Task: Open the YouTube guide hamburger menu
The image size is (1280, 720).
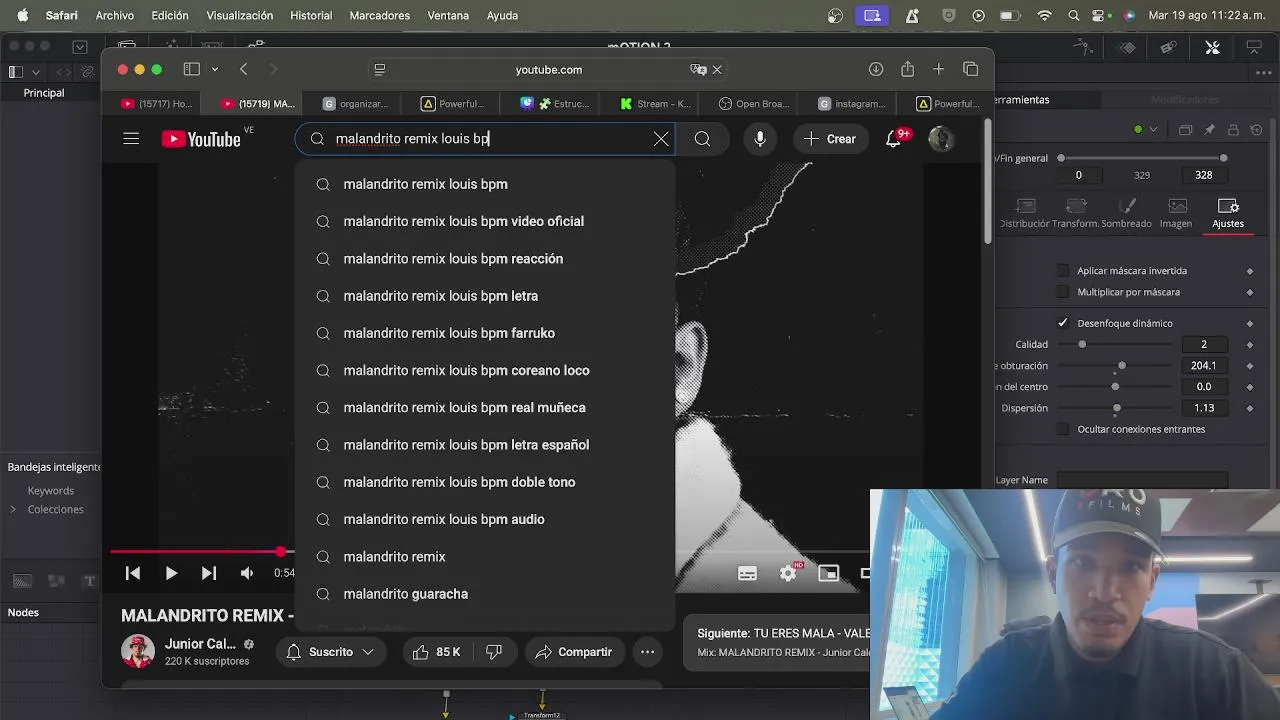Action: [131, 139]
